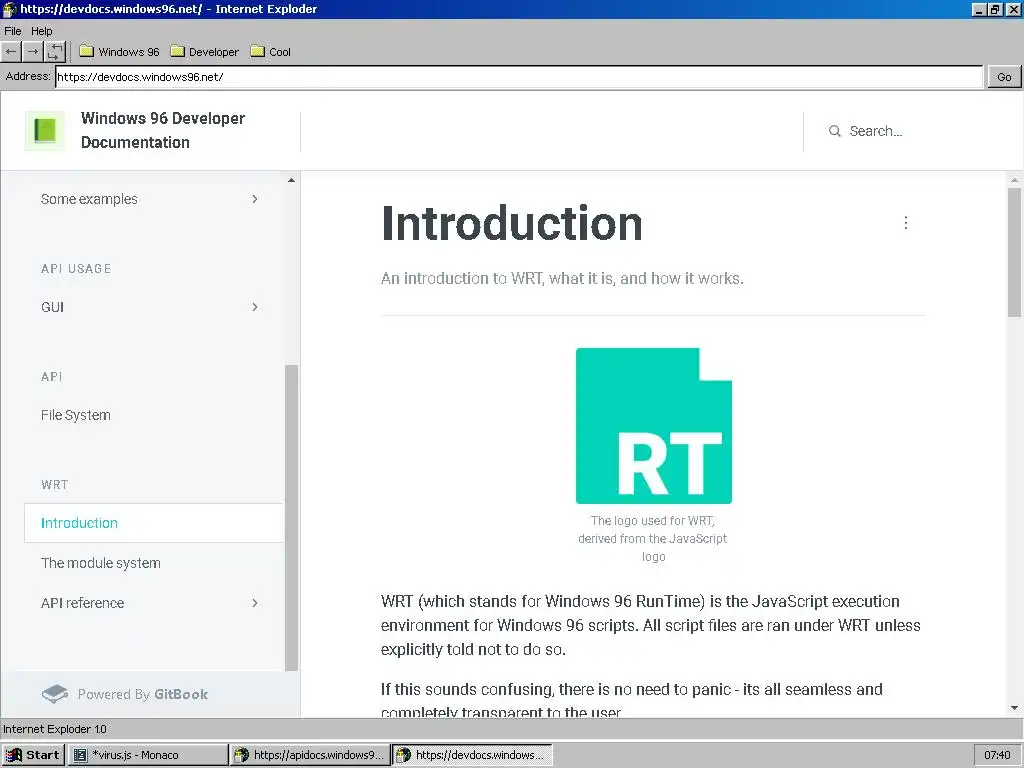Viewport: 1024px width, 768px height.
Task: Switch to virus.js Monaco taskbar window
Action: click(148, 755)
